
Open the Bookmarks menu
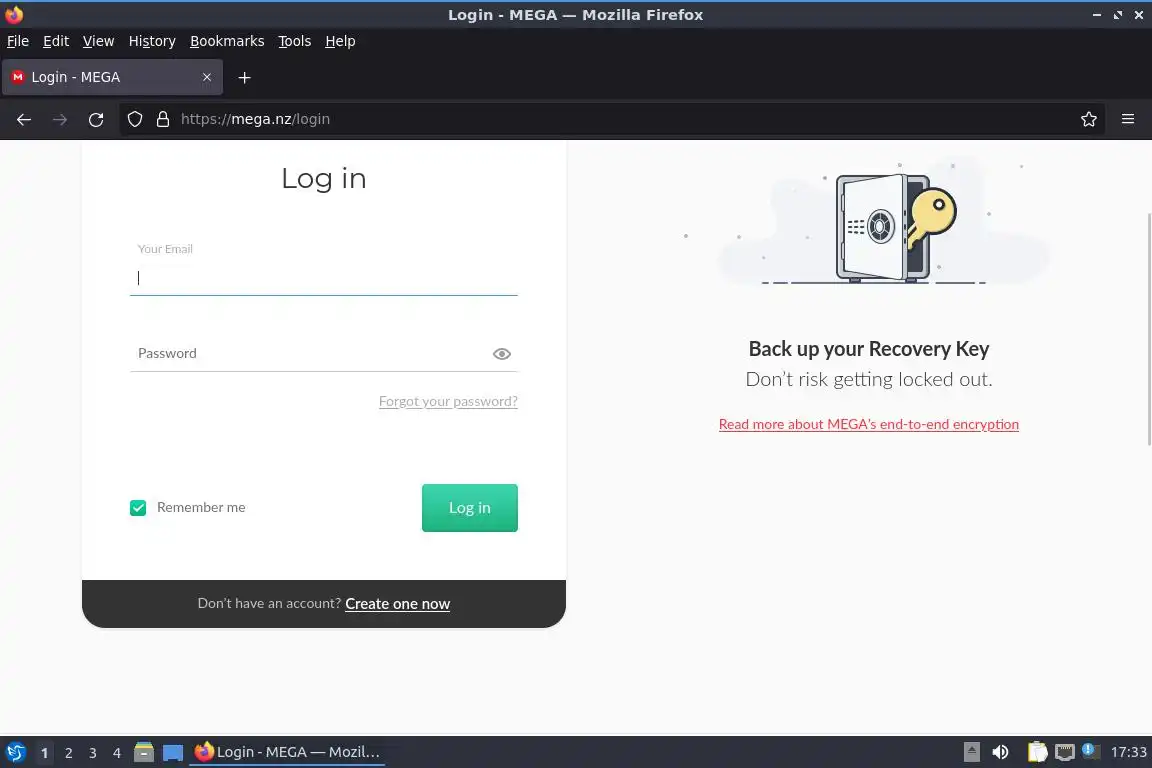point(227,41)
